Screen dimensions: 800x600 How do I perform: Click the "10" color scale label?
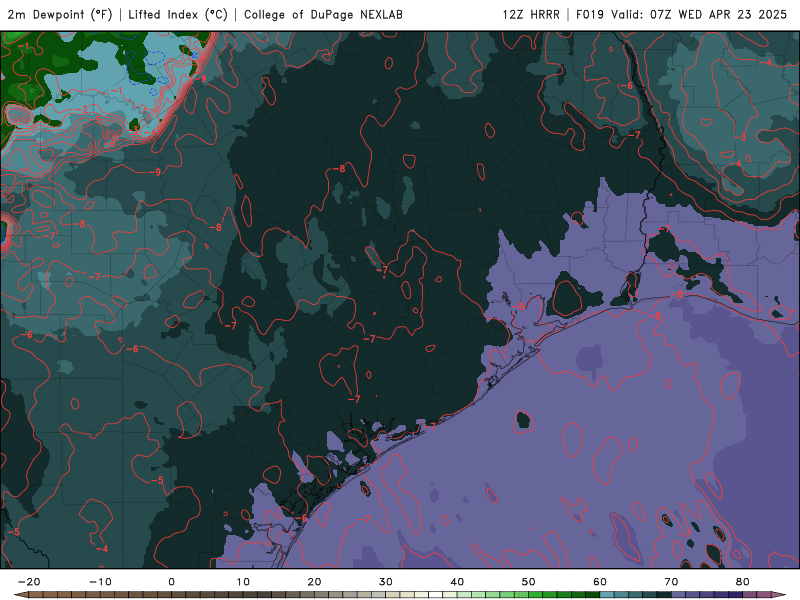243,582
